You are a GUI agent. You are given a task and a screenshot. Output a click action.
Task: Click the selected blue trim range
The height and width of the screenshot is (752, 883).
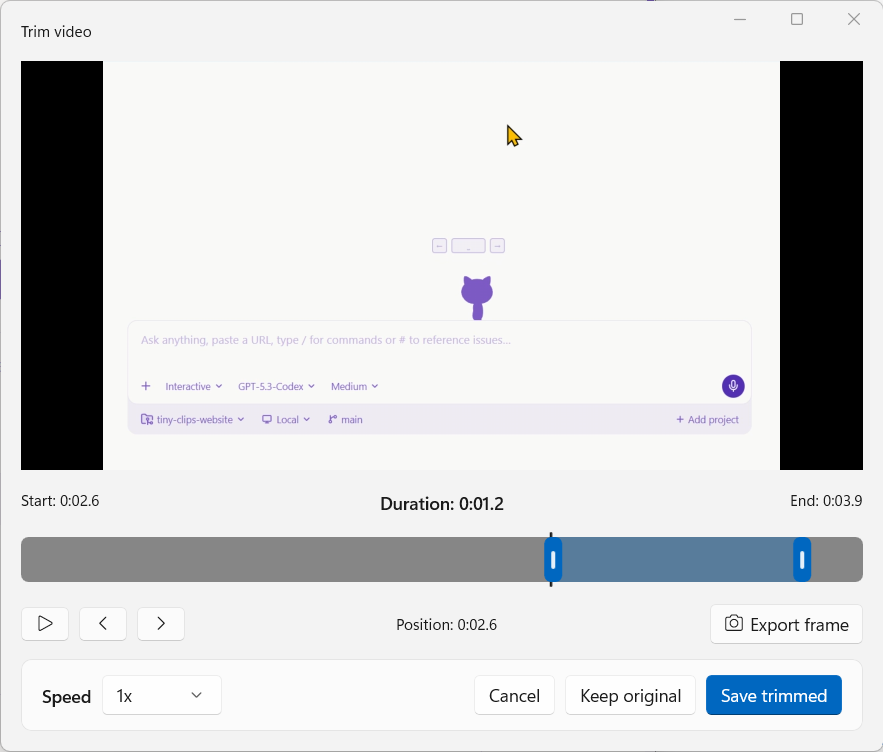[x=677, y=560]
